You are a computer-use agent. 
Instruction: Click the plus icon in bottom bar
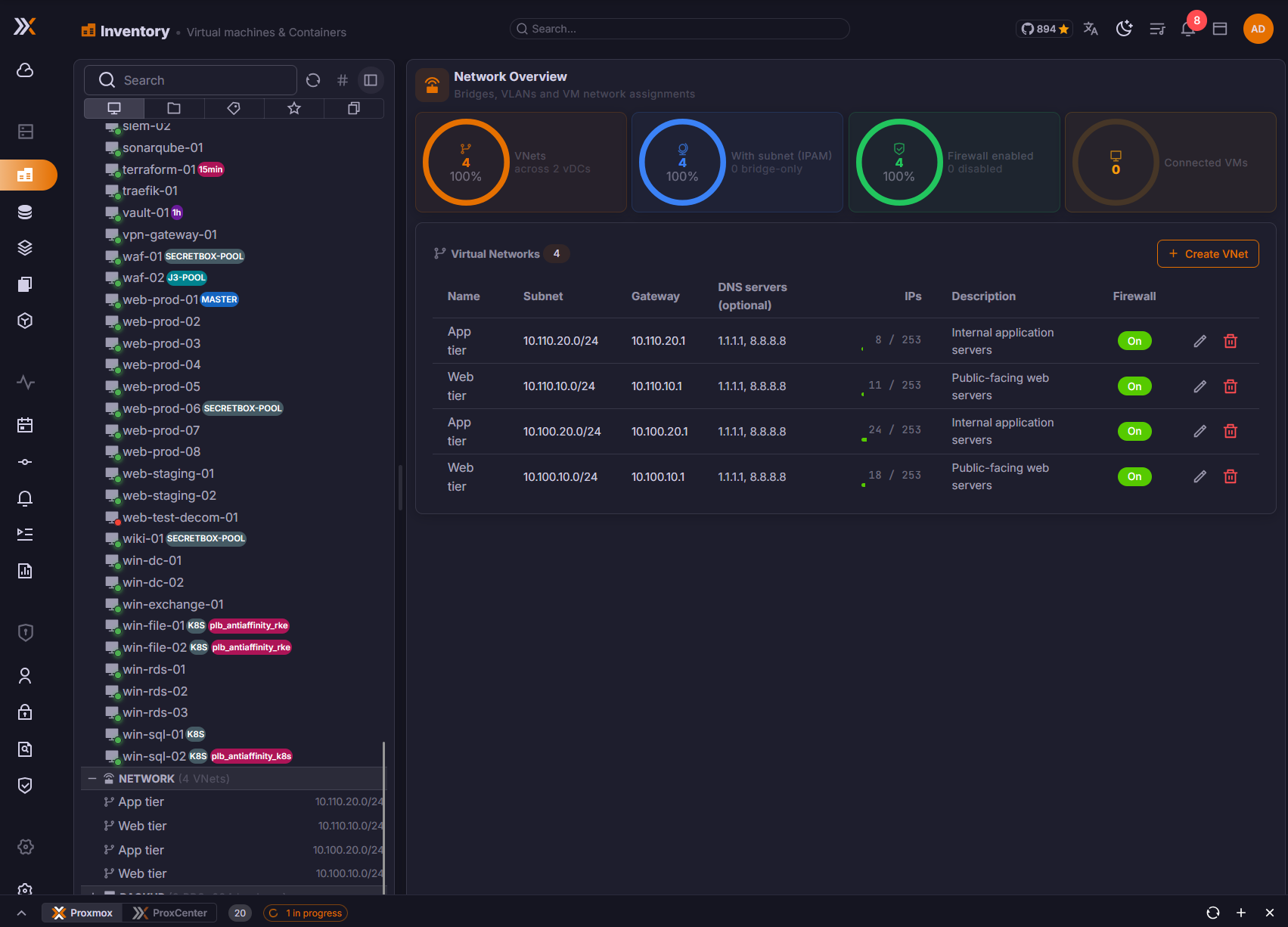click(x=1241, y=913)
